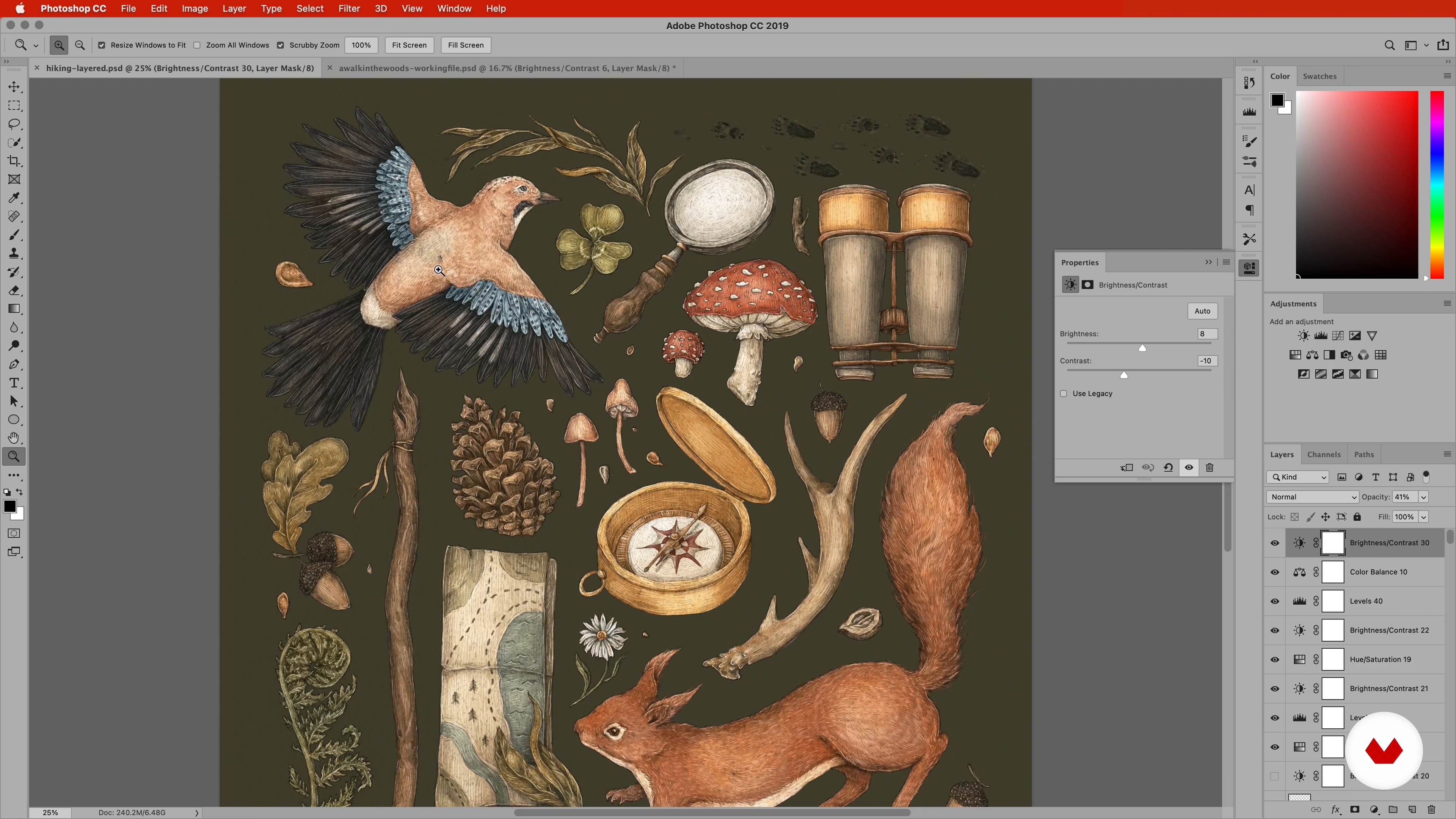Open the Layer menu
The image size is (1456, 819).
pos(234,8)
